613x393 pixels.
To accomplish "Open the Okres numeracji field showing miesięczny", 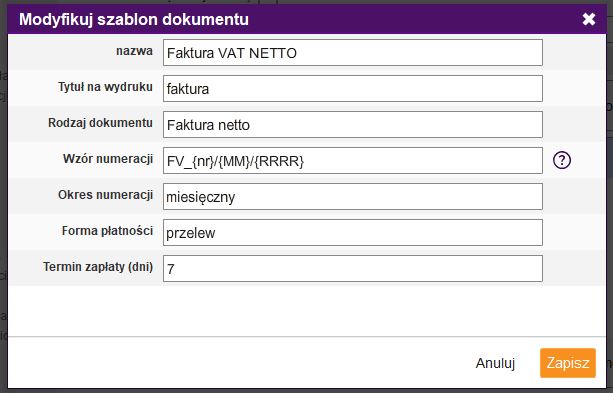I will tap(353, 197).
